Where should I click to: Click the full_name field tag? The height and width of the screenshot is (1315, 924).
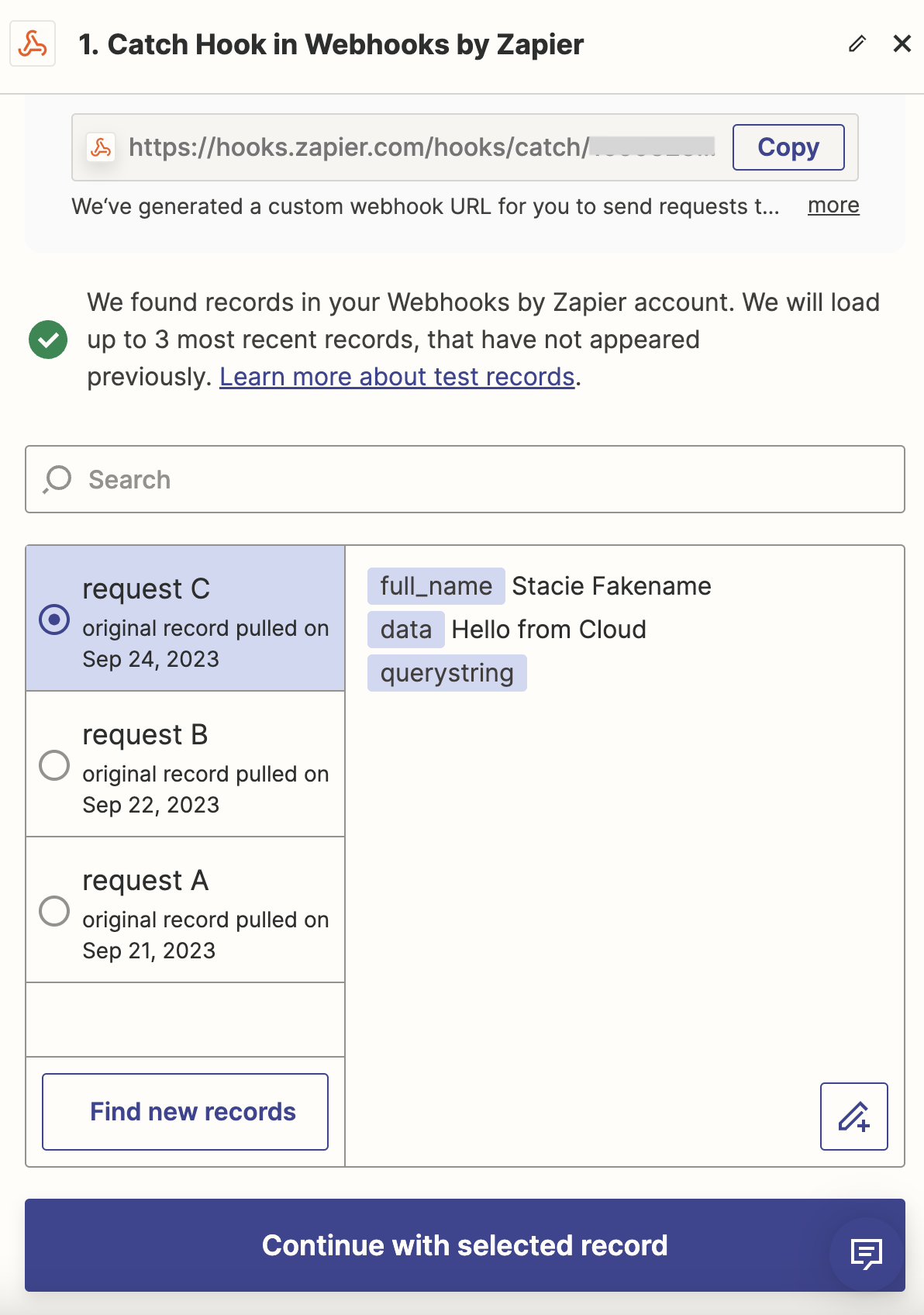tap(436, 586)
